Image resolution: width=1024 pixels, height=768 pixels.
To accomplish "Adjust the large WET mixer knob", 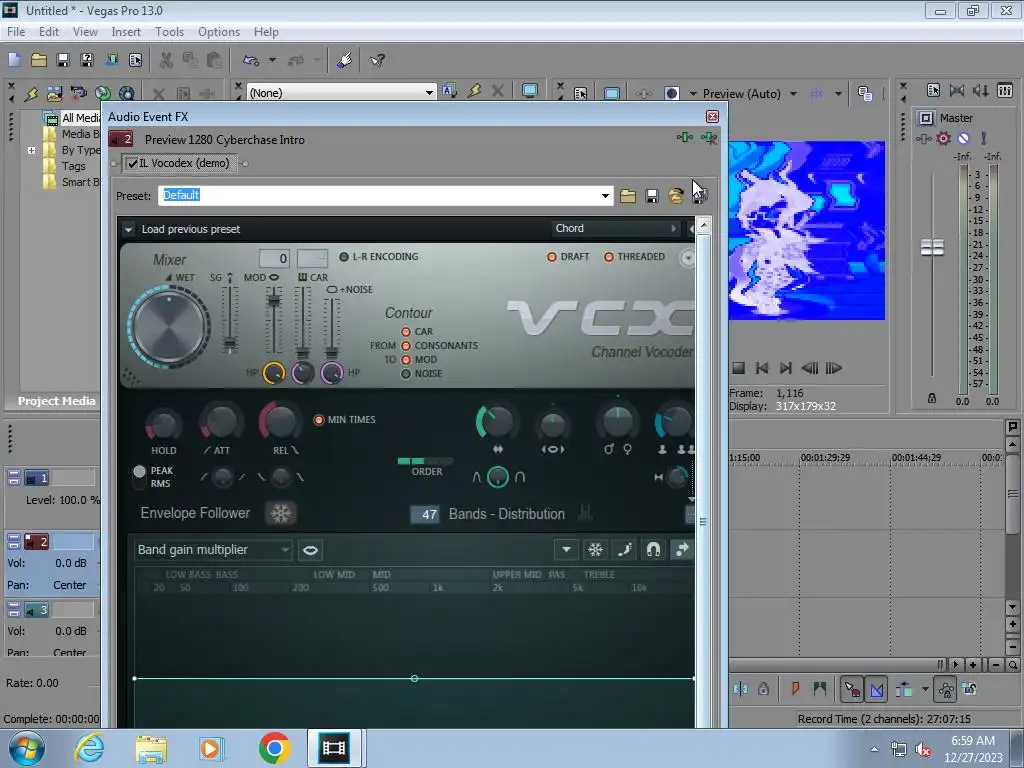I will [168, 325].
